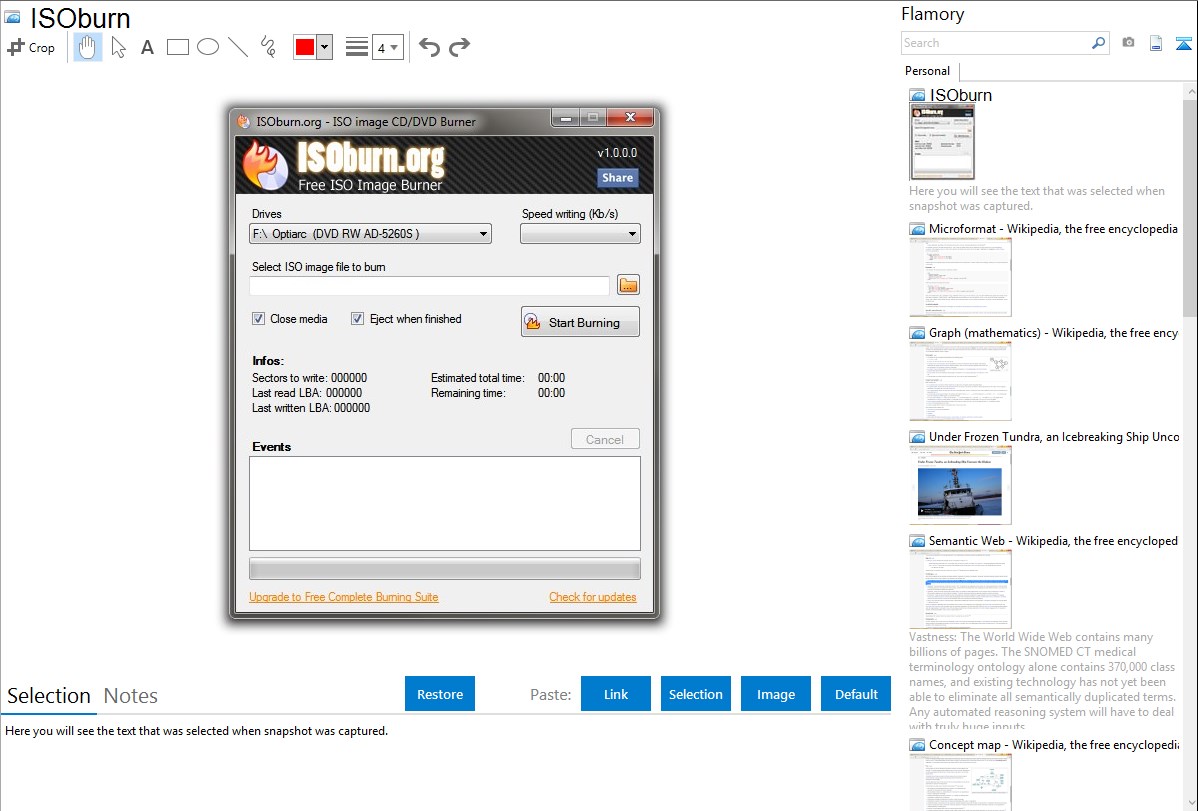Viewport: 1198px width, 811px height.
Task: Click inside the Events log box
Action: (x=445, y=503)
